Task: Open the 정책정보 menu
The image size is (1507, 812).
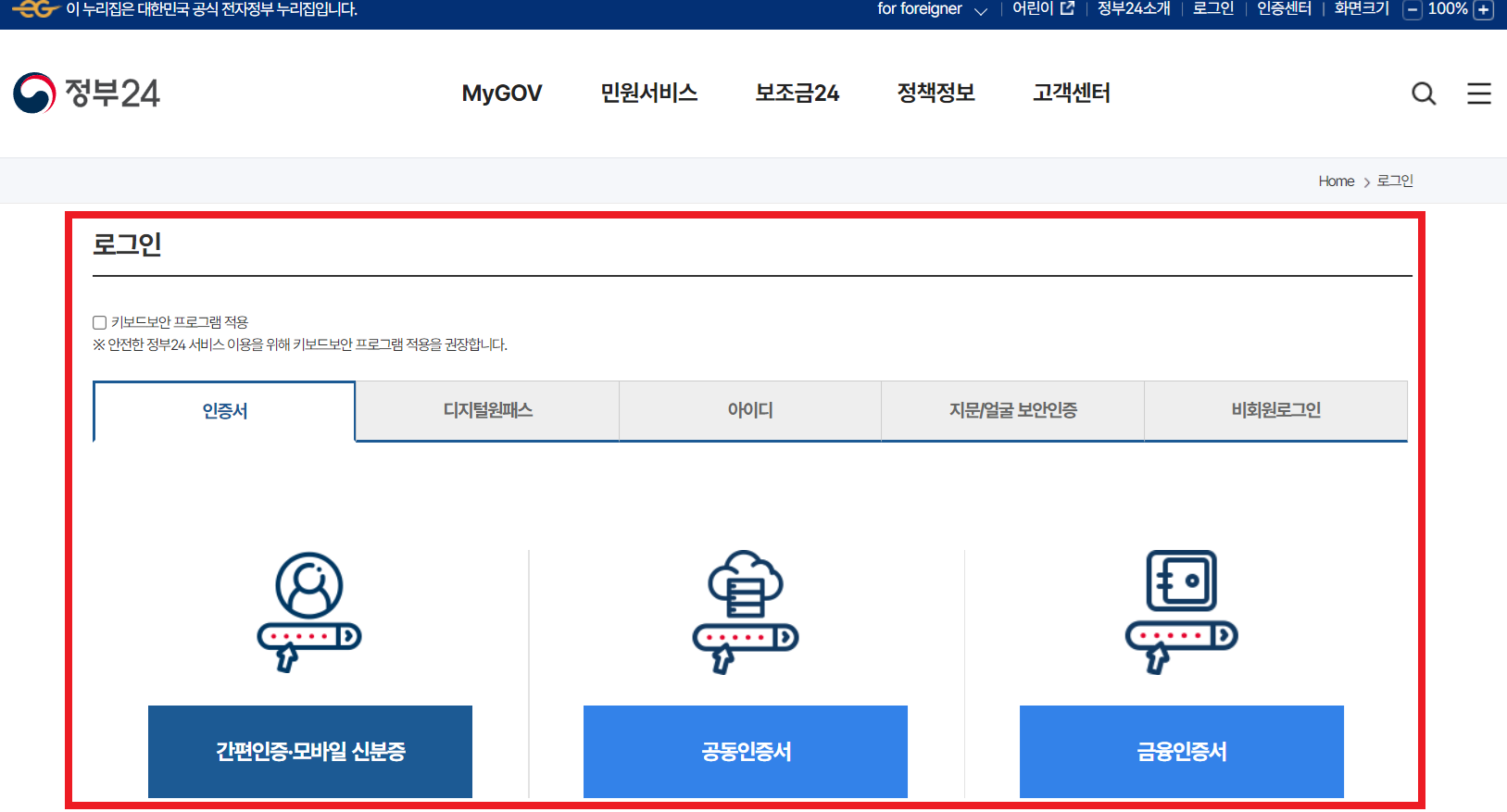Action: point(936,93)
